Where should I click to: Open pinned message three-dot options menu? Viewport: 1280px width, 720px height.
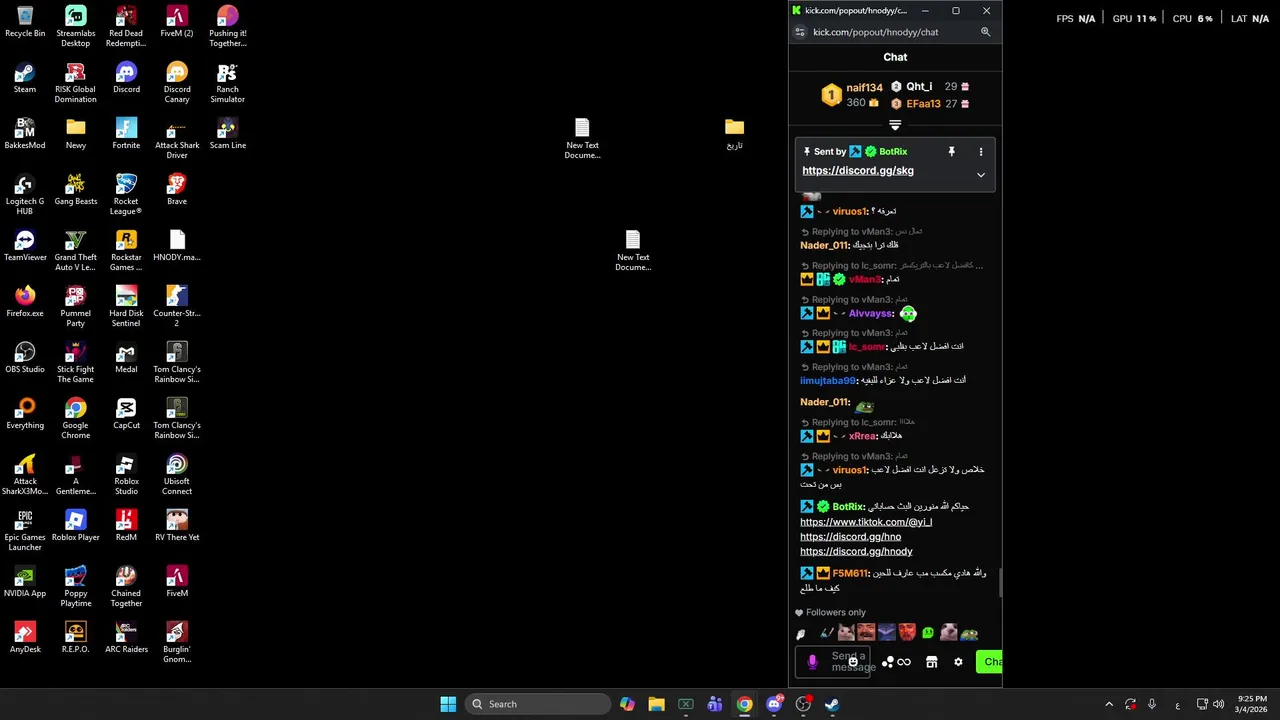click(980, 152)
